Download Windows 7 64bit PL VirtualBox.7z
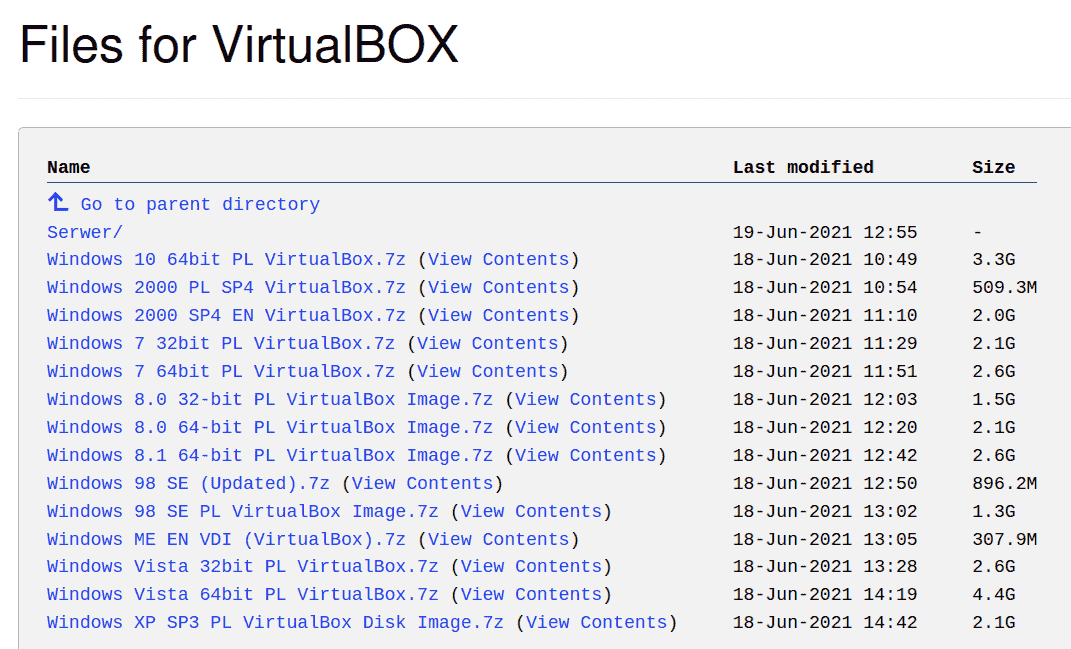This screenshot has height=649, width=1071. [221, 372]
